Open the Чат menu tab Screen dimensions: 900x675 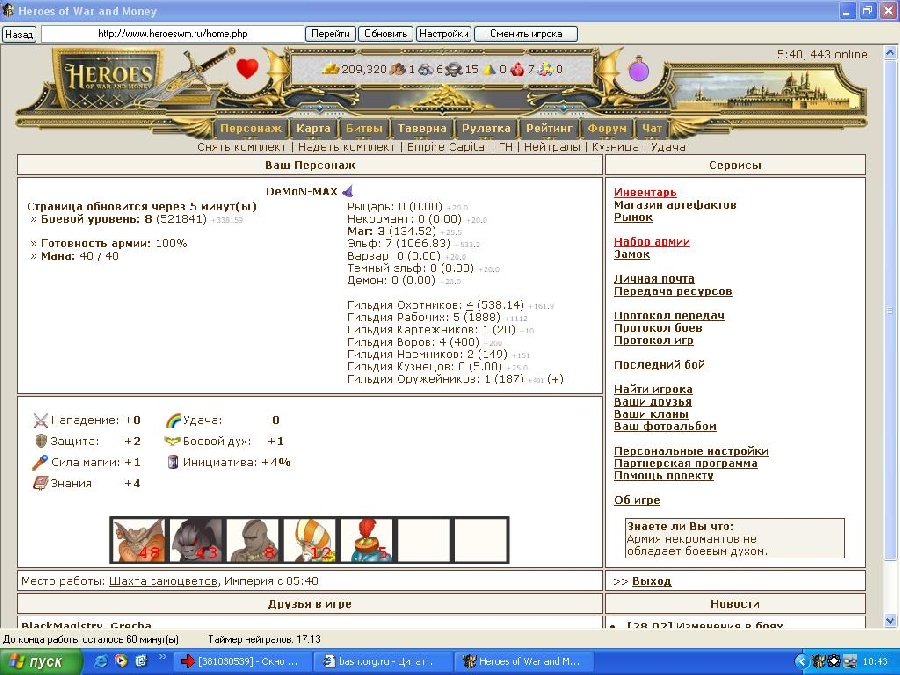[652, 129]
